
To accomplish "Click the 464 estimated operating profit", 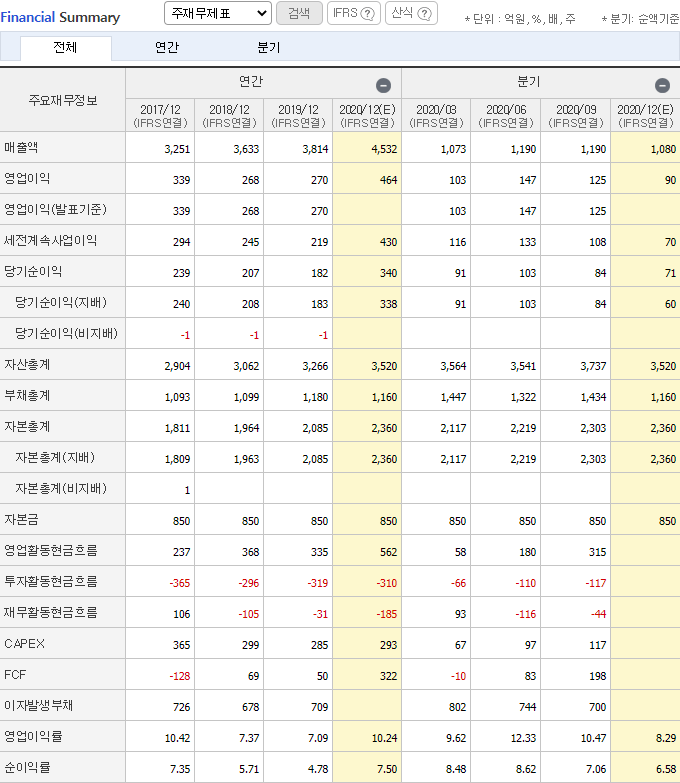I will click(388, 180).
